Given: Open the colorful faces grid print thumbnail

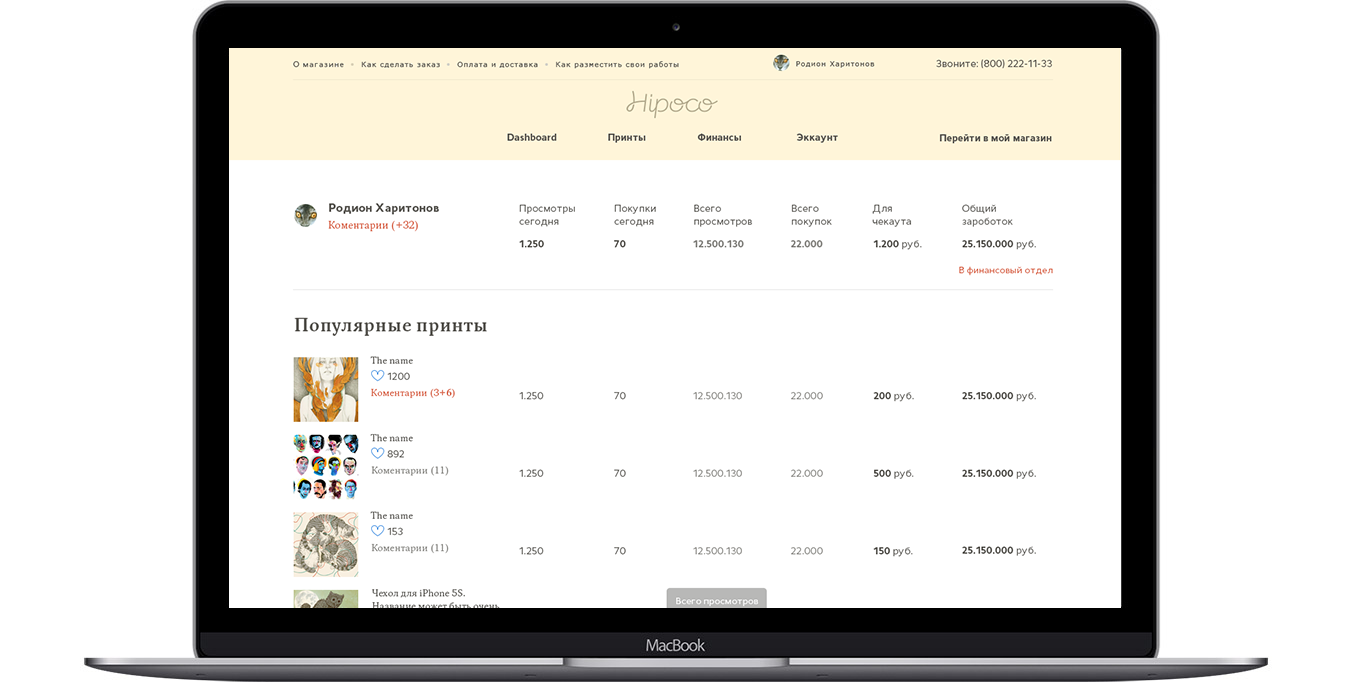Looking at the screenshot, I should point(326,467).
